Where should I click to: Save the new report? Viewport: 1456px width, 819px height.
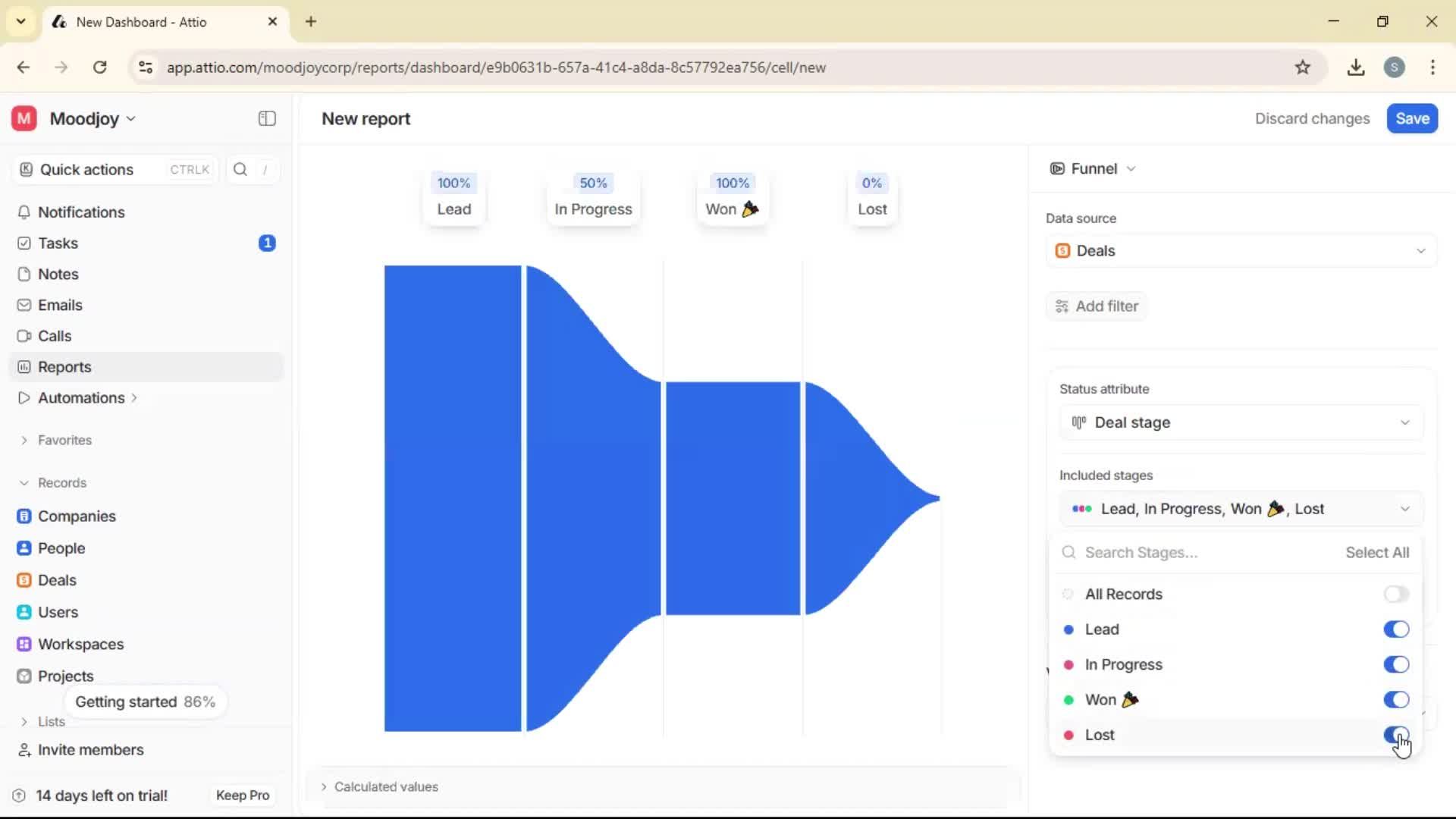pos(1411,118)
